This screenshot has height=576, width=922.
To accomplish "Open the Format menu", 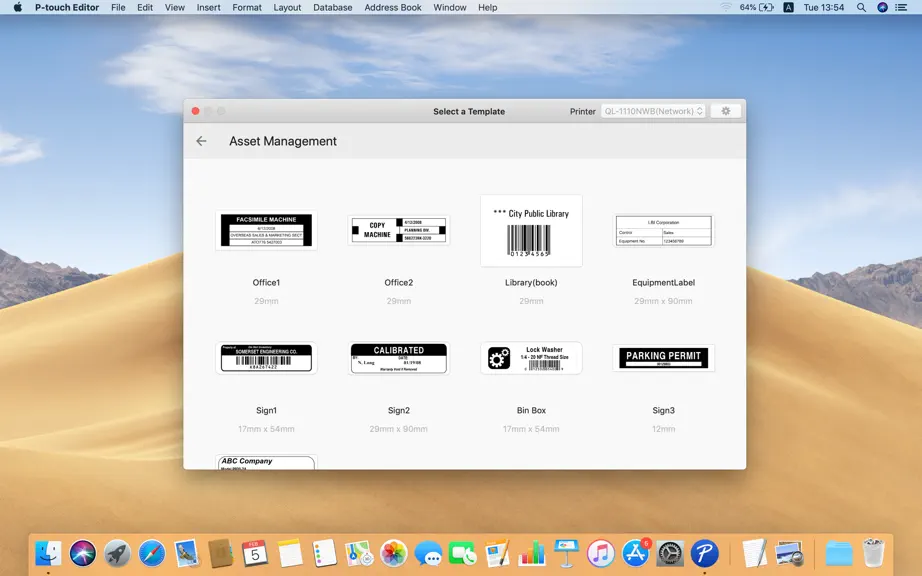I will click(x=247, y=8).
